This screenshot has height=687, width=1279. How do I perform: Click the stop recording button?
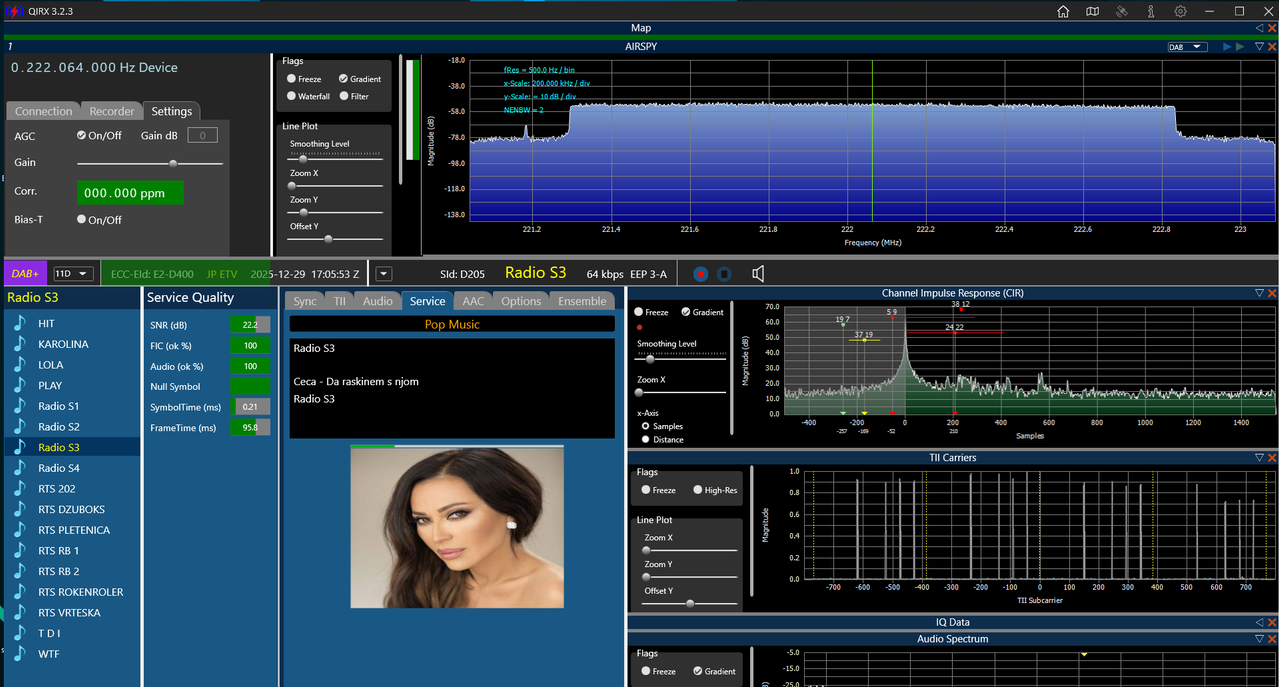click(x=725, y=273)
